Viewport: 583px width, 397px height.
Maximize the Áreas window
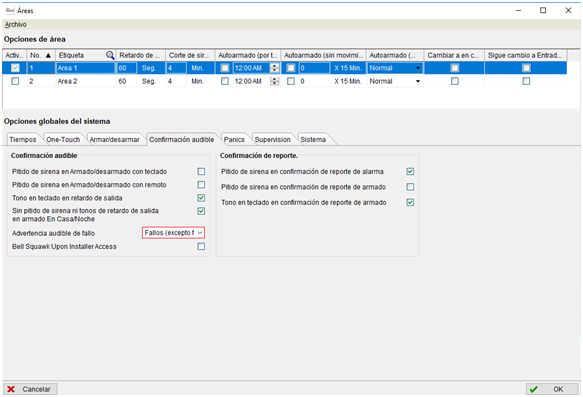pyautogui.click(x=543, y=10)
